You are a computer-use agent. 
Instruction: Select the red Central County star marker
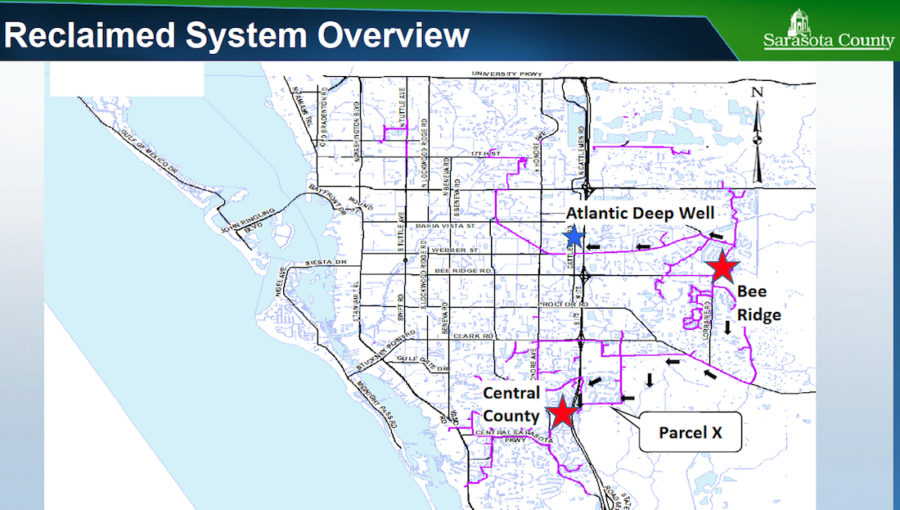tap(563, 411)
